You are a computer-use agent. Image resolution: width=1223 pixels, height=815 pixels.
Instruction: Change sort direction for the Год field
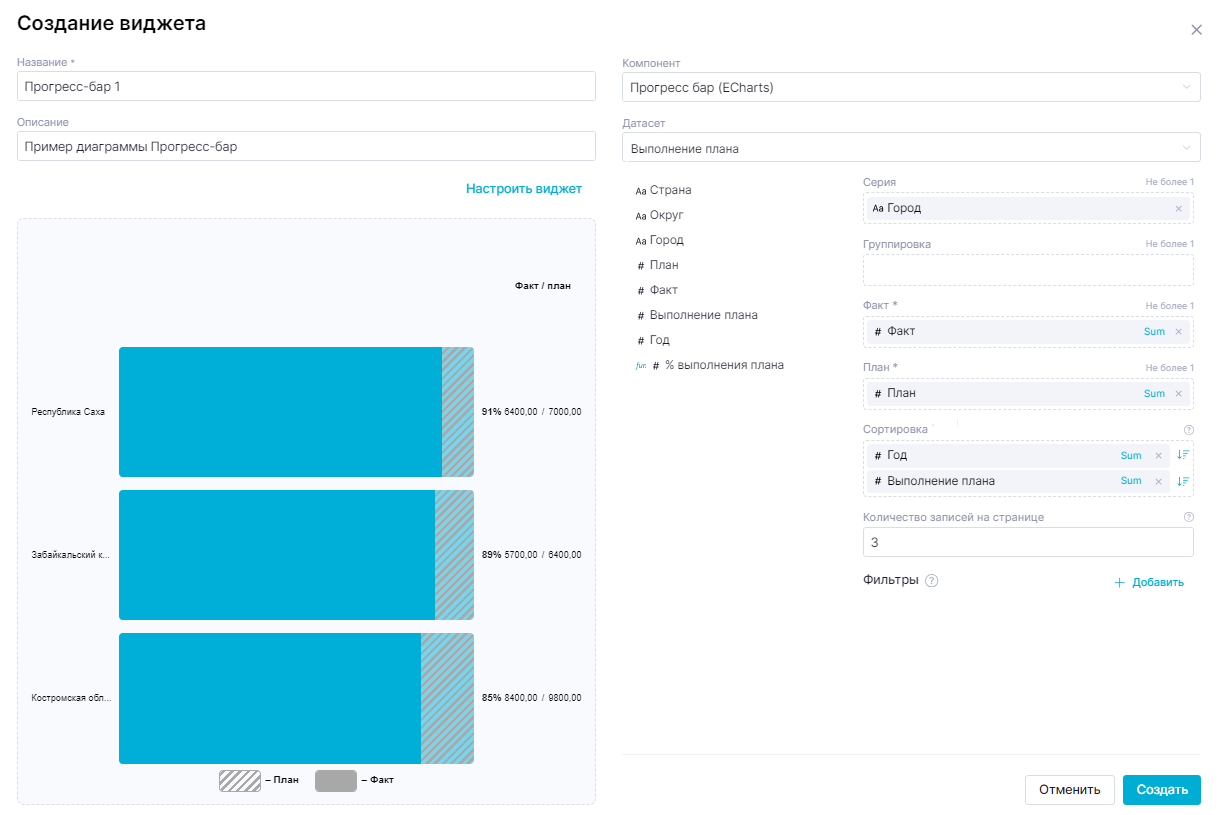tap(1183, 455)
